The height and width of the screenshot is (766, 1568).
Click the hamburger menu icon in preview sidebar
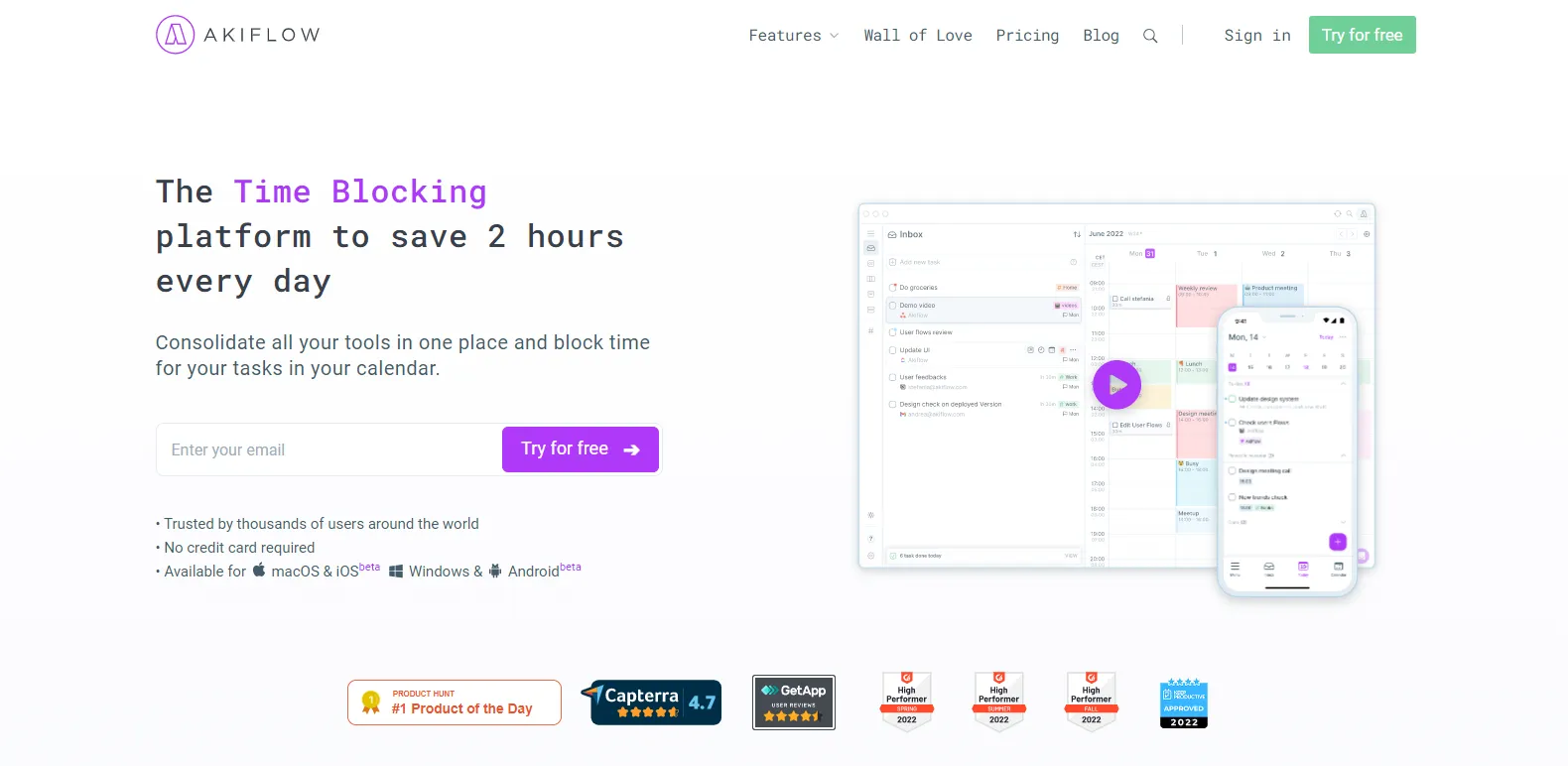pos(871,234)
